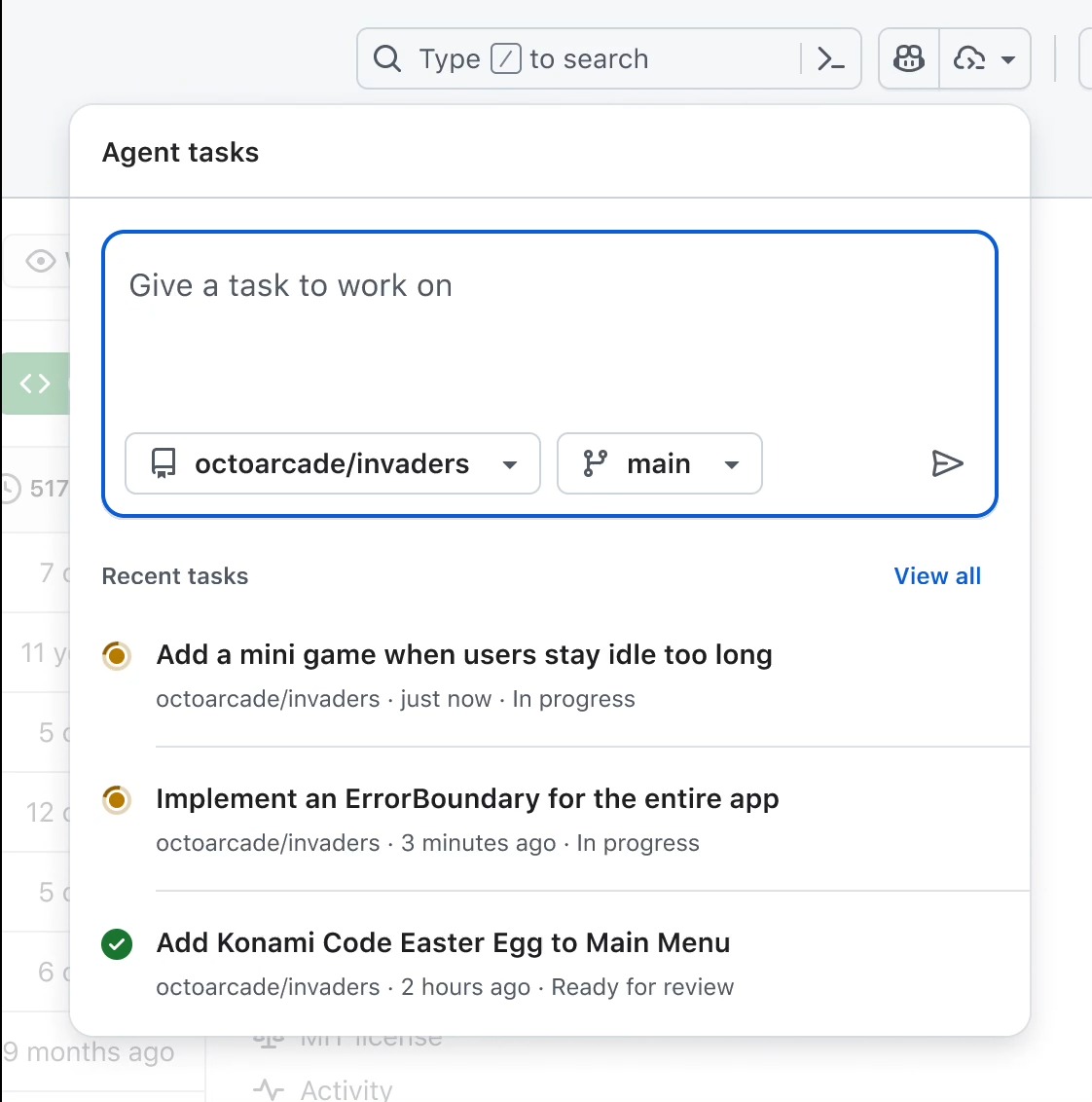Open the octoarcade/invaders repository dropdown
This screenshot has height=1102, width=1092.
(333, 463)
